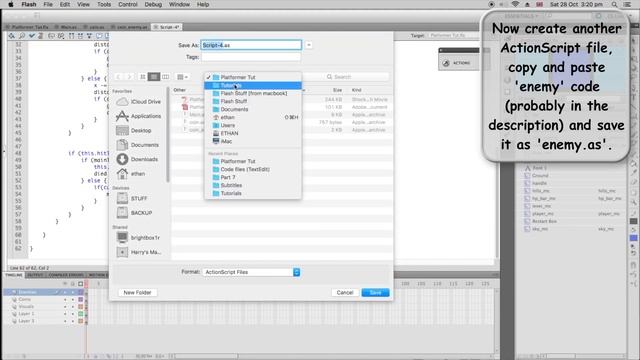
Task: Open the Actions panel button
Action: click(x=459, y=63)
